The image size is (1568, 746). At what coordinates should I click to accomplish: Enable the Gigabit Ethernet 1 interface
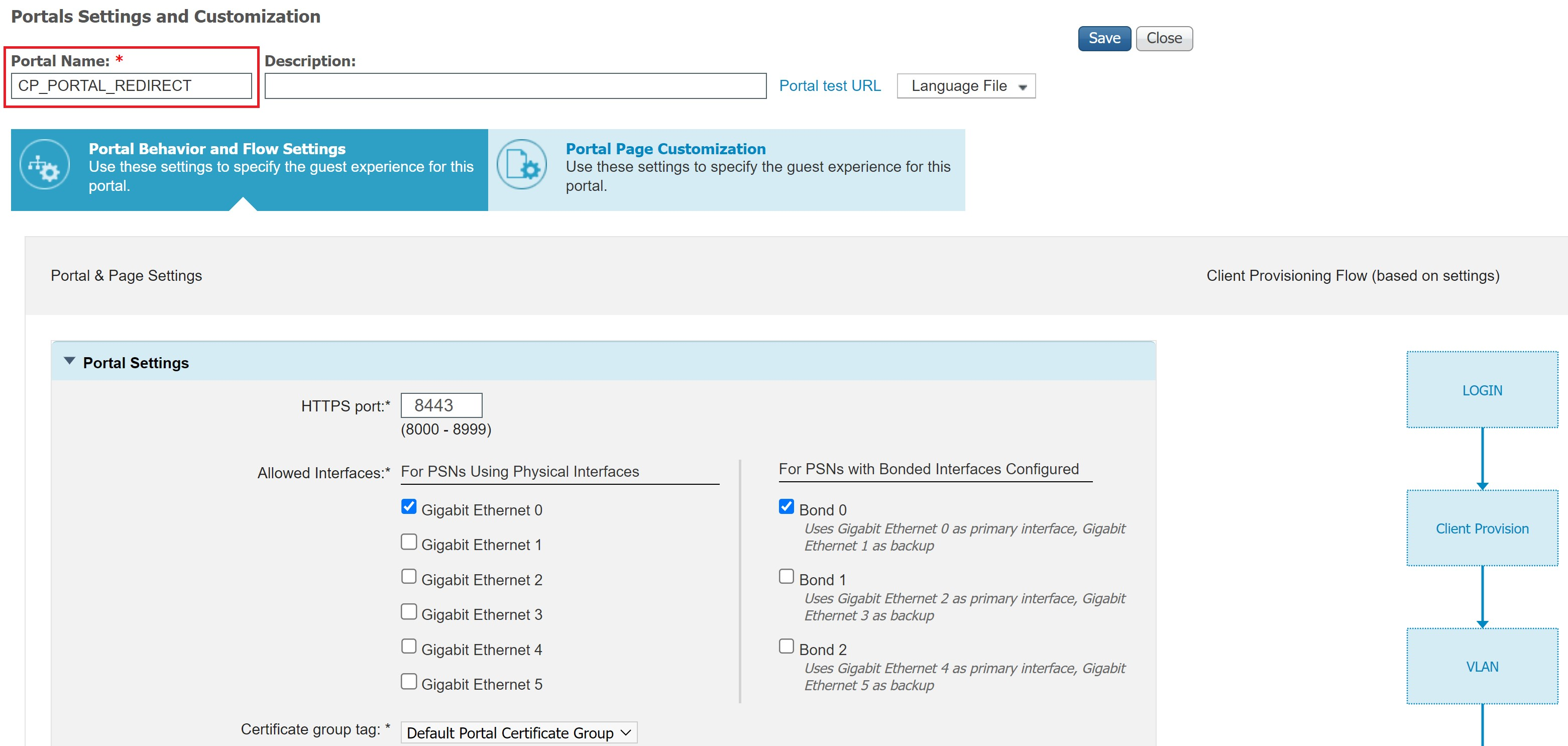coord(408,541)
